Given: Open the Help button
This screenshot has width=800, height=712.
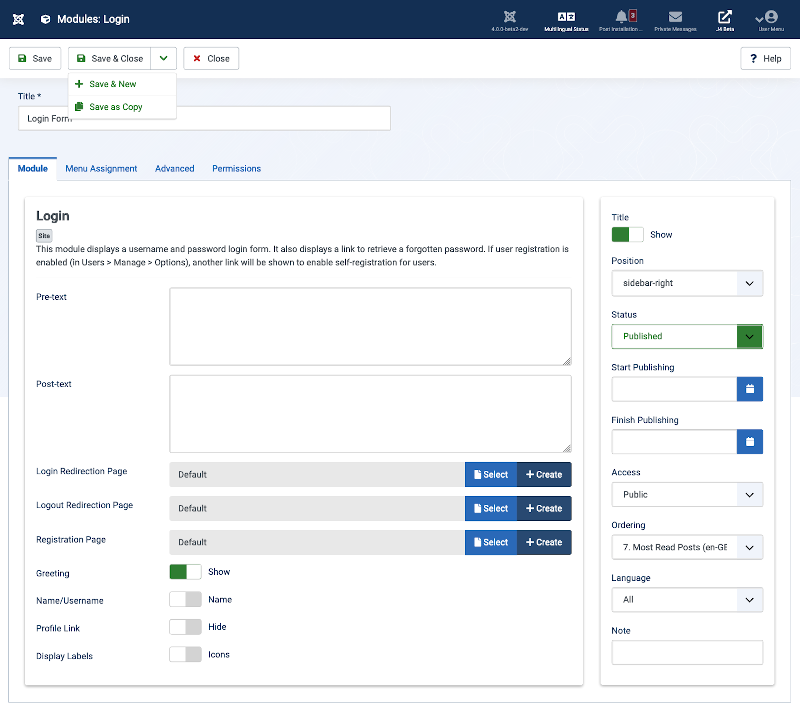Looking at the screenshot, I should 765,59.
